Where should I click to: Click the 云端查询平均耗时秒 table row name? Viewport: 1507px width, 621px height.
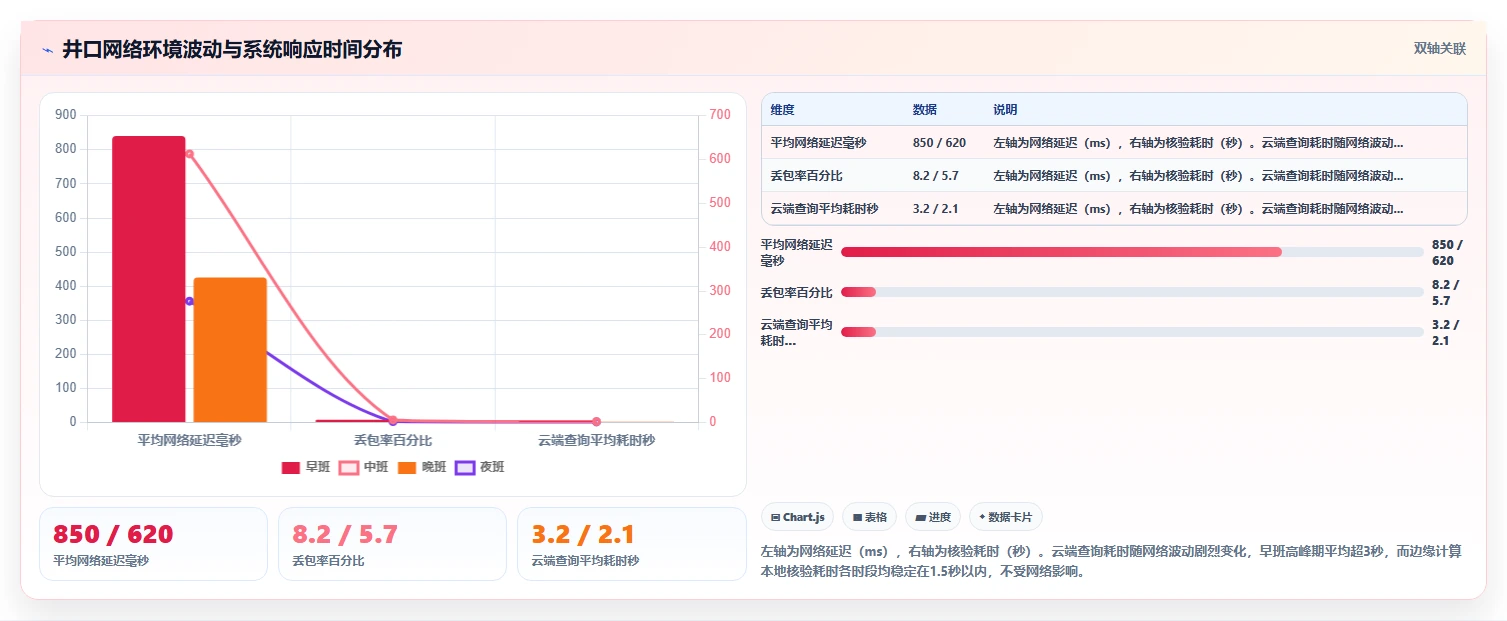[x=825, y=209]
